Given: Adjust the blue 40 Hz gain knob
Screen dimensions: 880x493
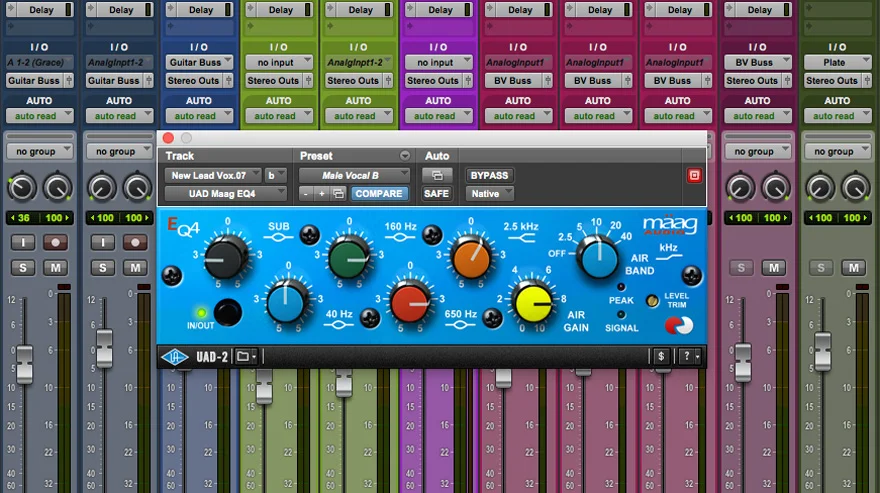Looking at the screenshot, I should (287, 302).
